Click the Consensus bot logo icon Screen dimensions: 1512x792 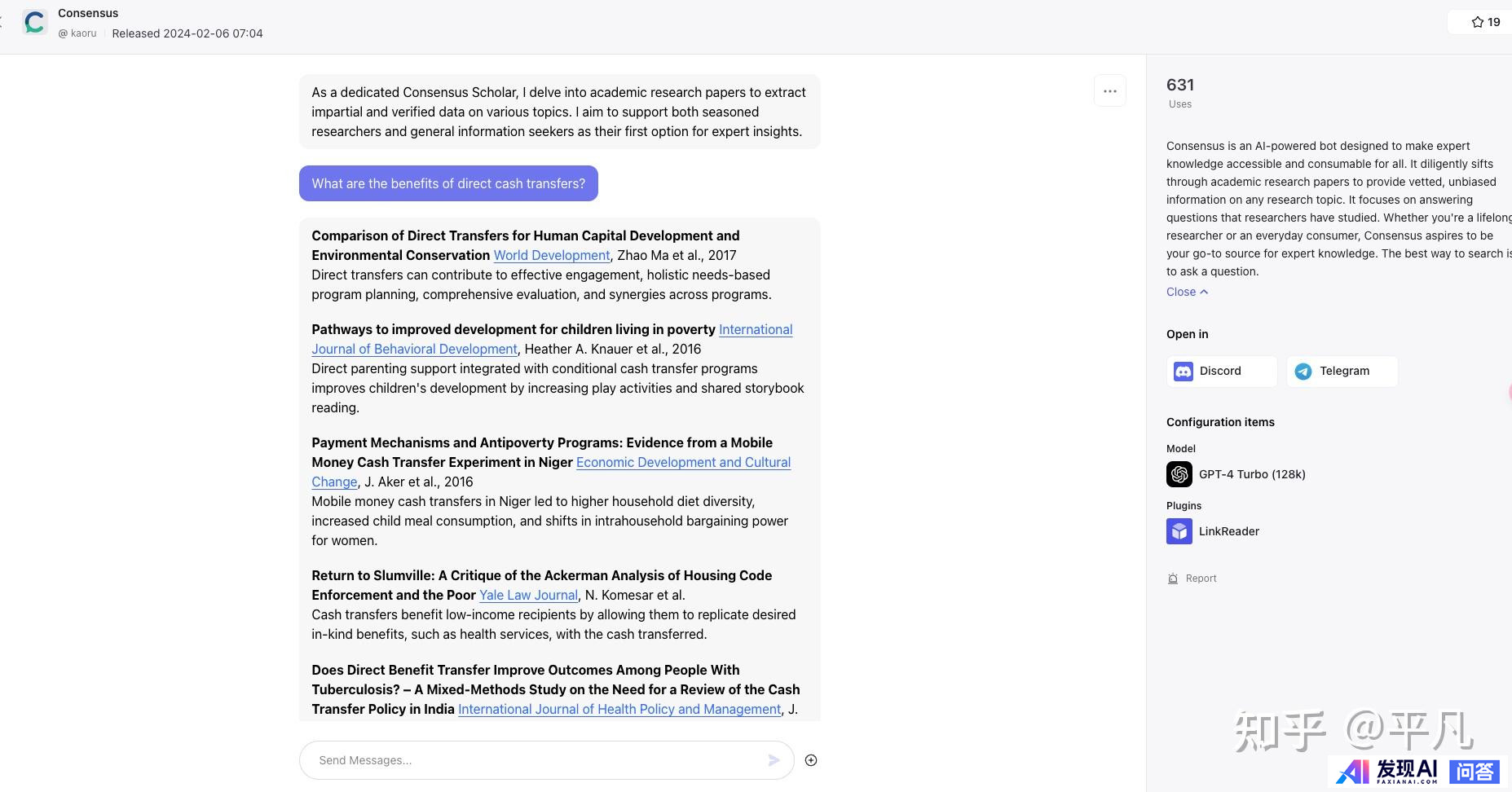(x=34, y=22)
